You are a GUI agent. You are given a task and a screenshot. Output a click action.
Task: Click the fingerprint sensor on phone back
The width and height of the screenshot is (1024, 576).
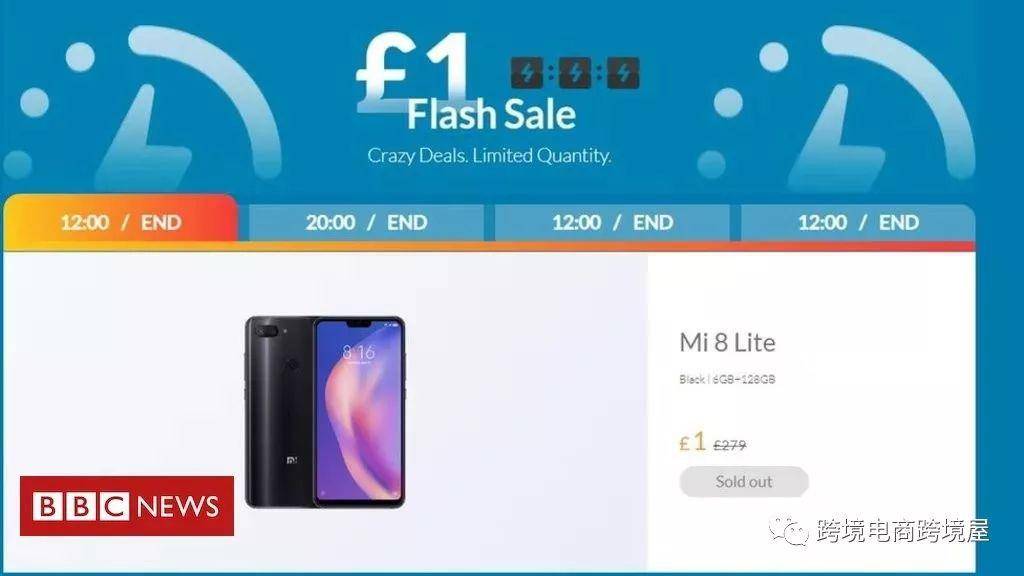(291, 364)
